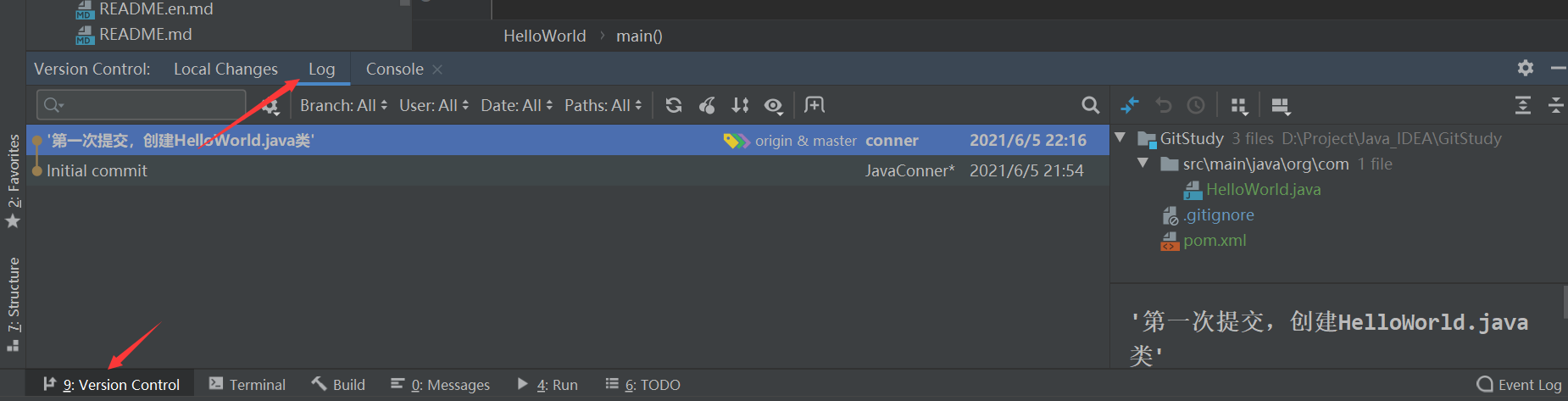Click the blue Show Diff arrows icon
Image resolution: width=1568 pixels, height=401 pixels.
[1130, 106]
